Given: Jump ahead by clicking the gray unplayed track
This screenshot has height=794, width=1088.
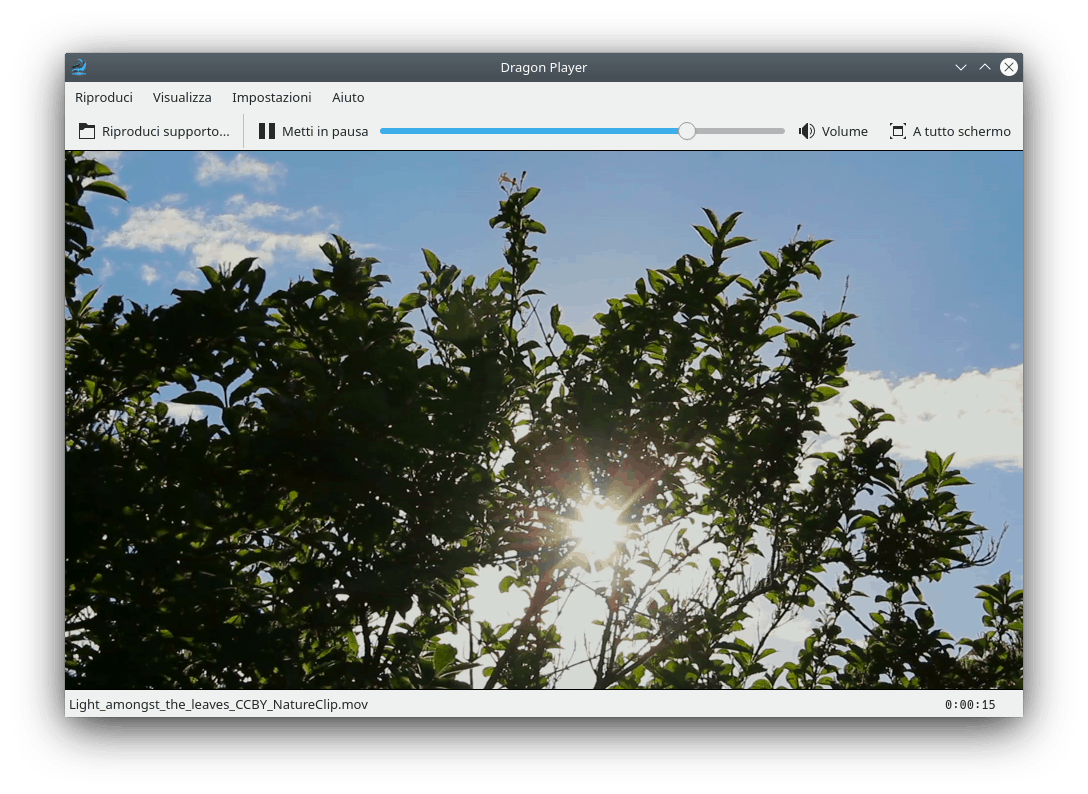Looking at the screenshot, I should click(x=740, y=131).
